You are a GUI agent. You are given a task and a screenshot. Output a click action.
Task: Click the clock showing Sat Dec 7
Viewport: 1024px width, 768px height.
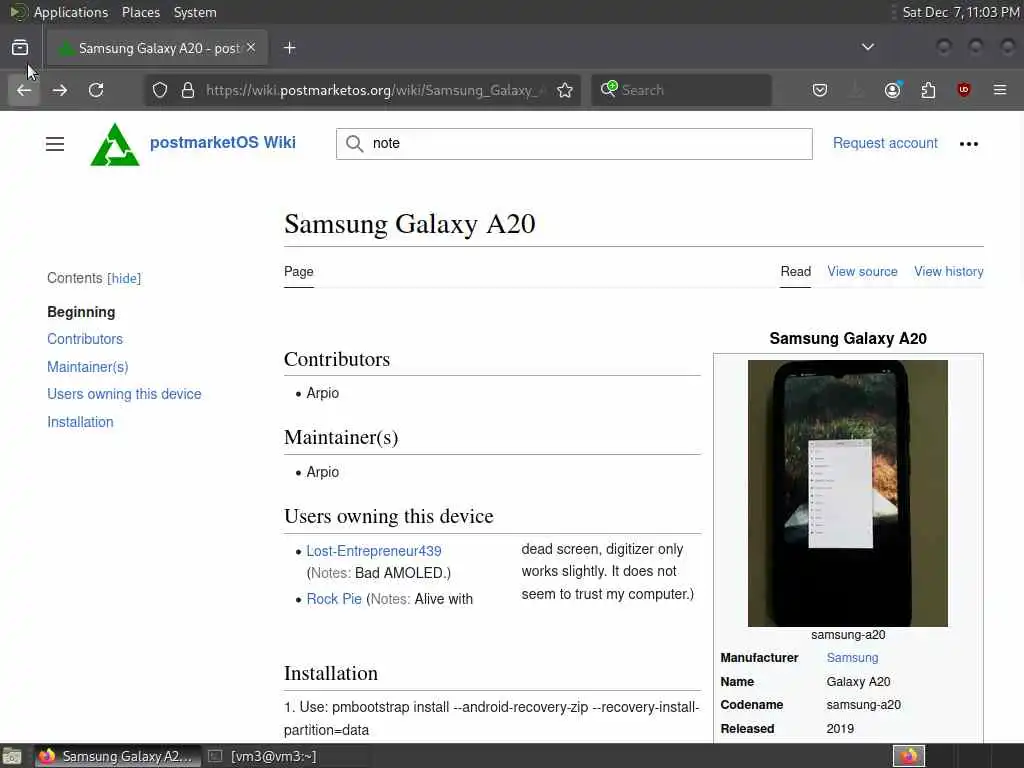pos(960,12)
